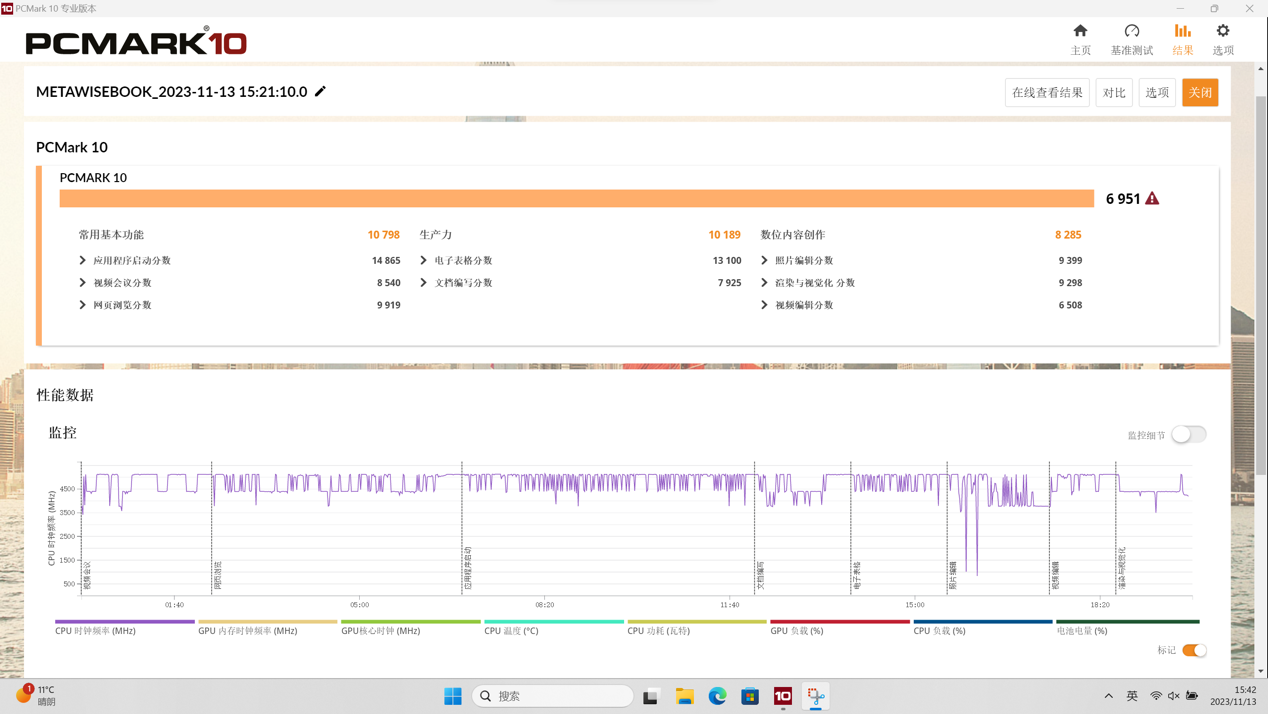Open Microsoft Edge from the taskbar
Screen dimensions: 1268x714
[717, 696]
